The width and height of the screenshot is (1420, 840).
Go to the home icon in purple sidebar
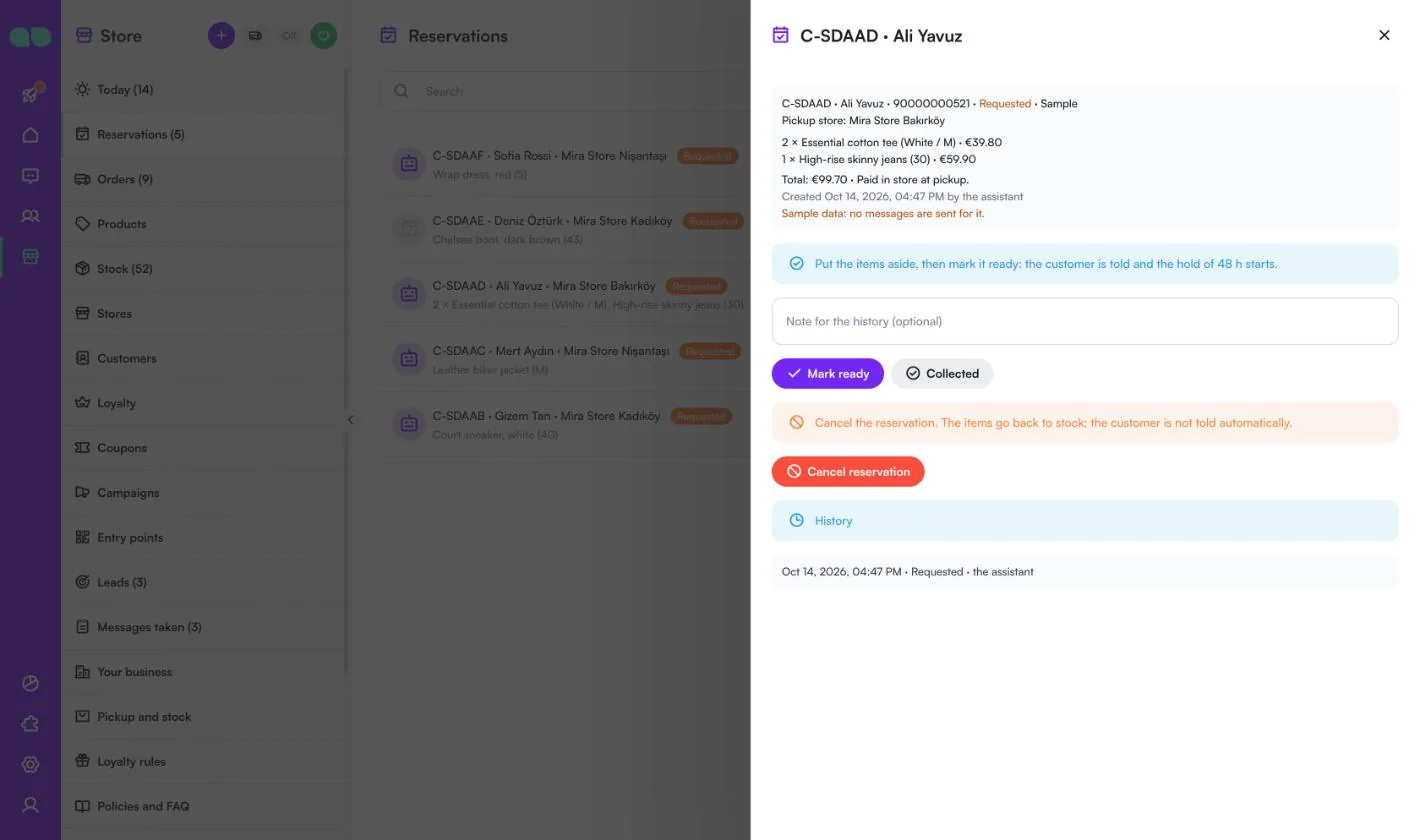click(30, 135)
